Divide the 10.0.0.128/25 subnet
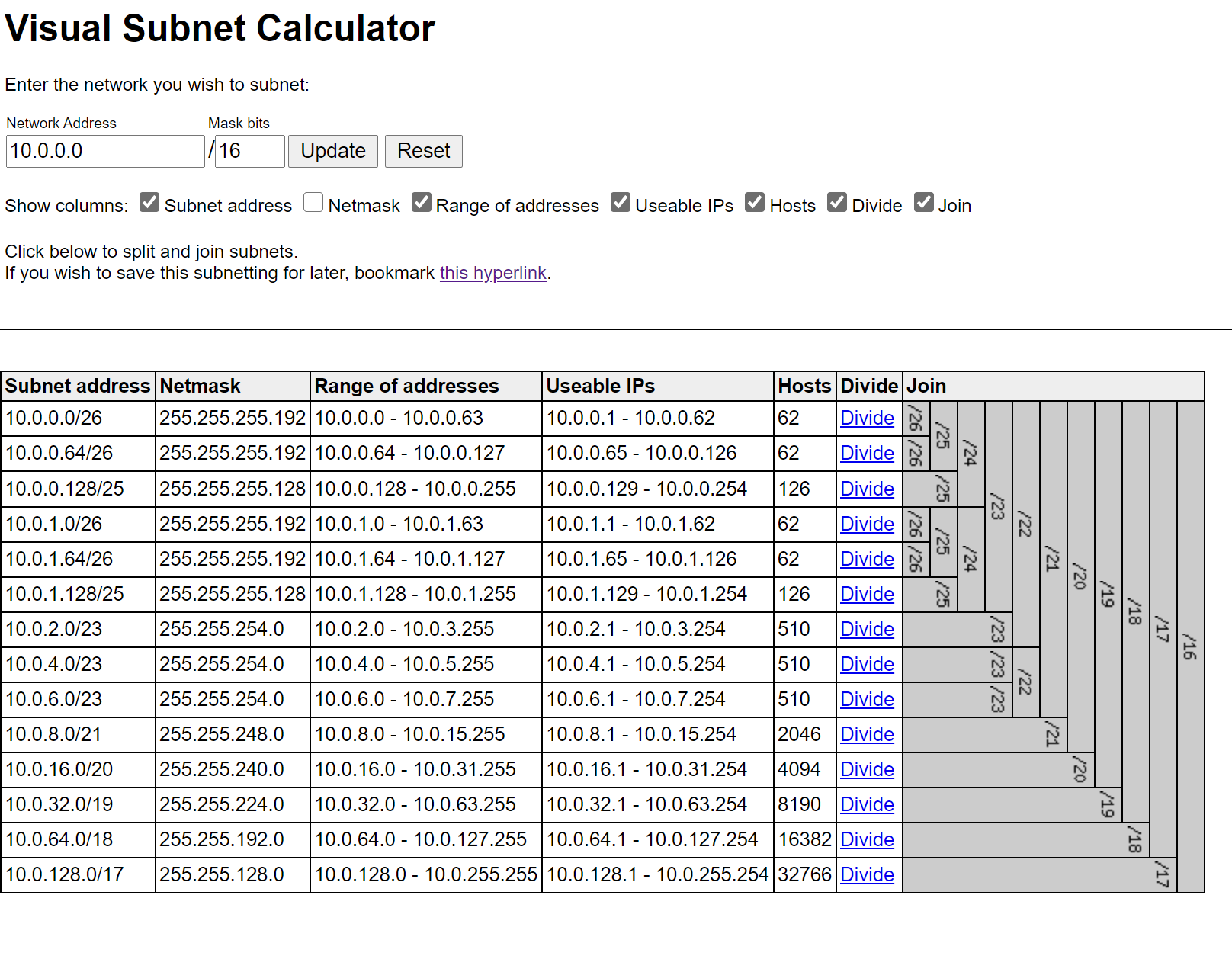1232x956 pixels. pyautogui.click(x=867, y=489)
